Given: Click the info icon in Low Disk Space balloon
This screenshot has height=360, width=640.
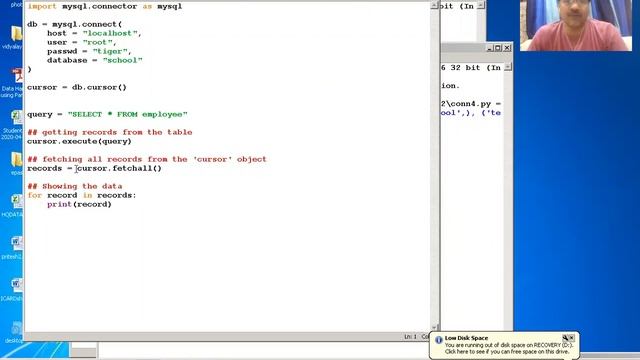Looking at the screenshot, I should [x=438, y=340].
